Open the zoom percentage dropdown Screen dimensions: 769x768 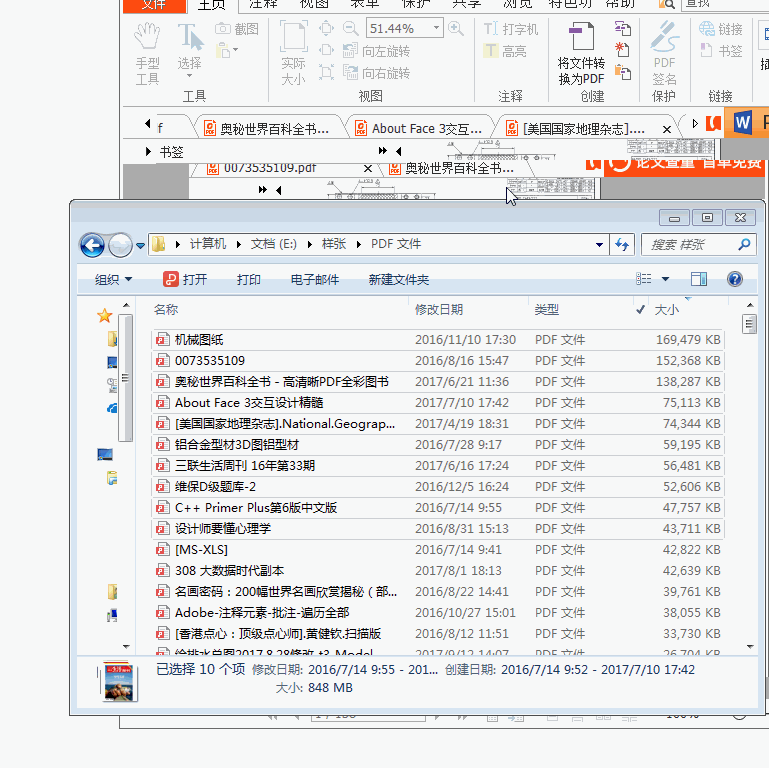tap(436, 28)
